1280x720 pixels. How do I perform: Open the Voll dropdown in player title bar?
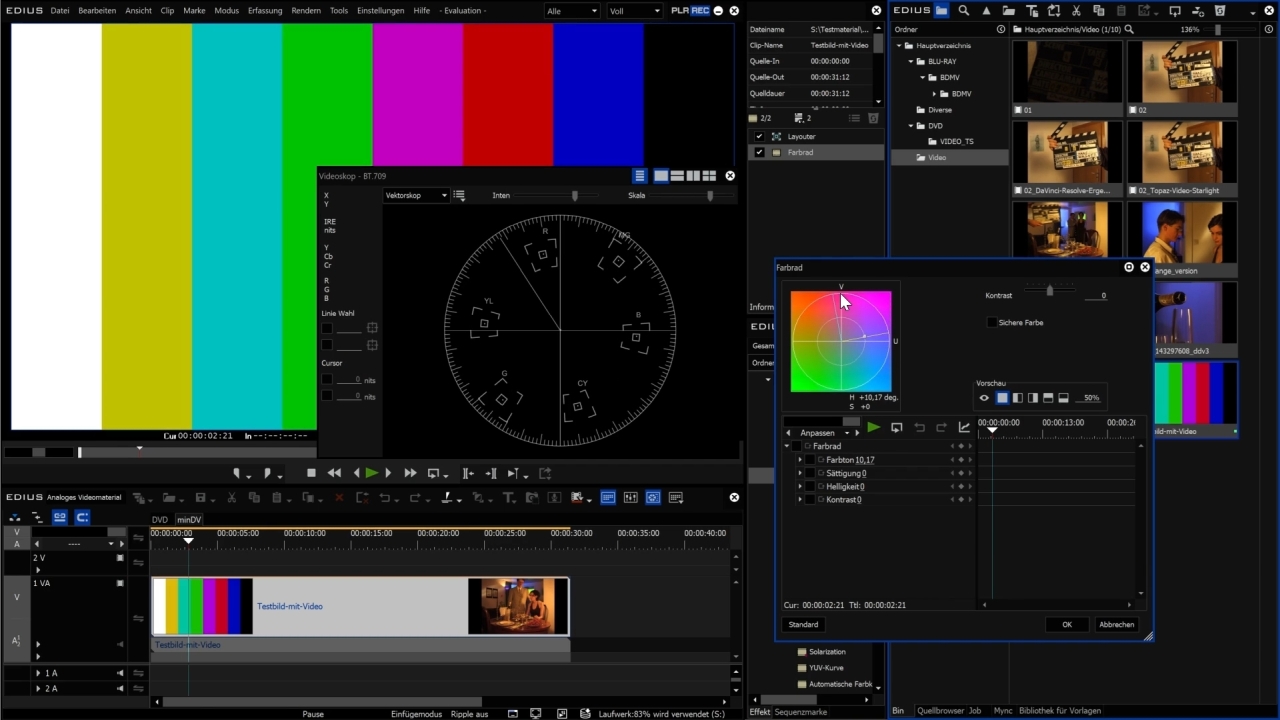(x=635, y=11)
